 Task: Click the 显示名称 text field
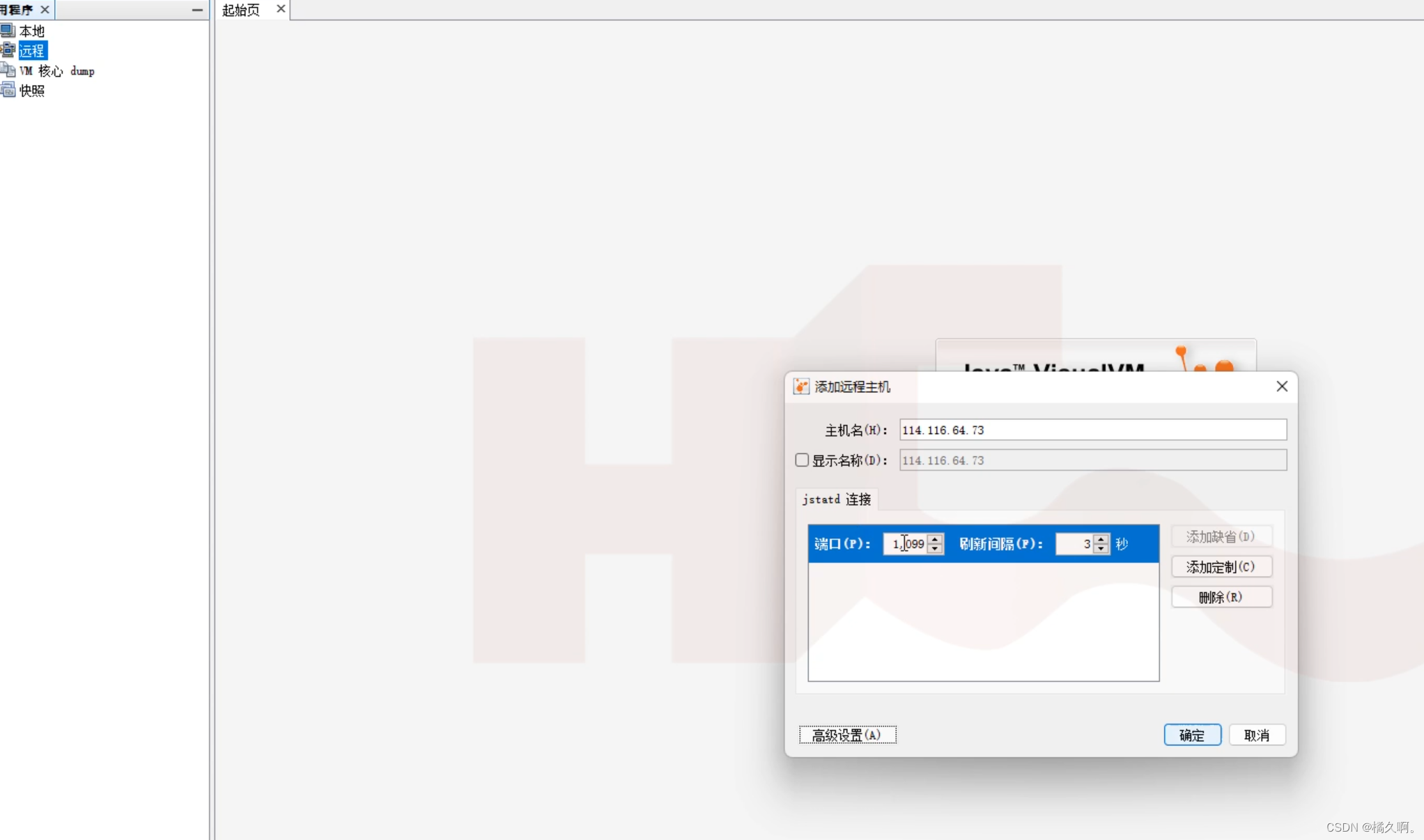click(1092, 460)
